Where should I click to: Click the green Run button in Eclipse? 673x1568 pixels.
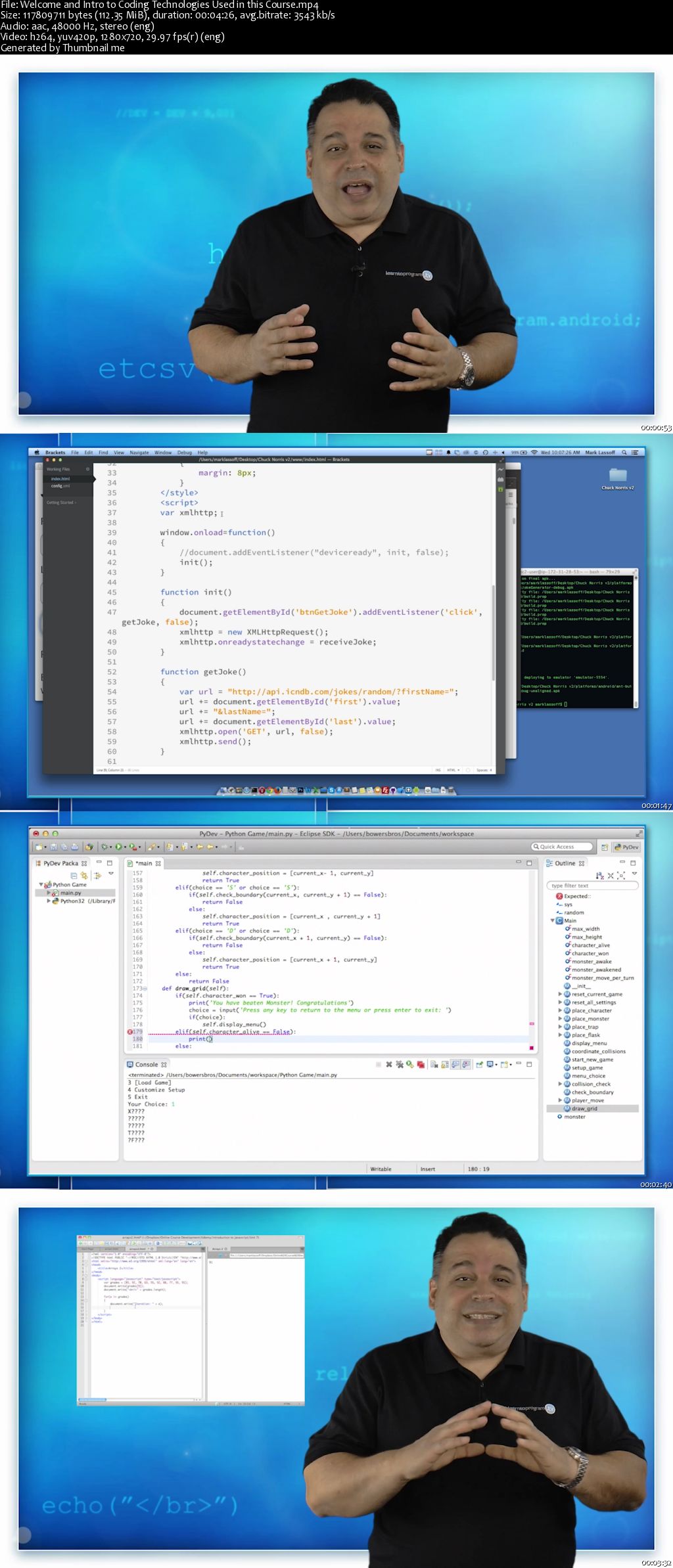coord(118,847)
